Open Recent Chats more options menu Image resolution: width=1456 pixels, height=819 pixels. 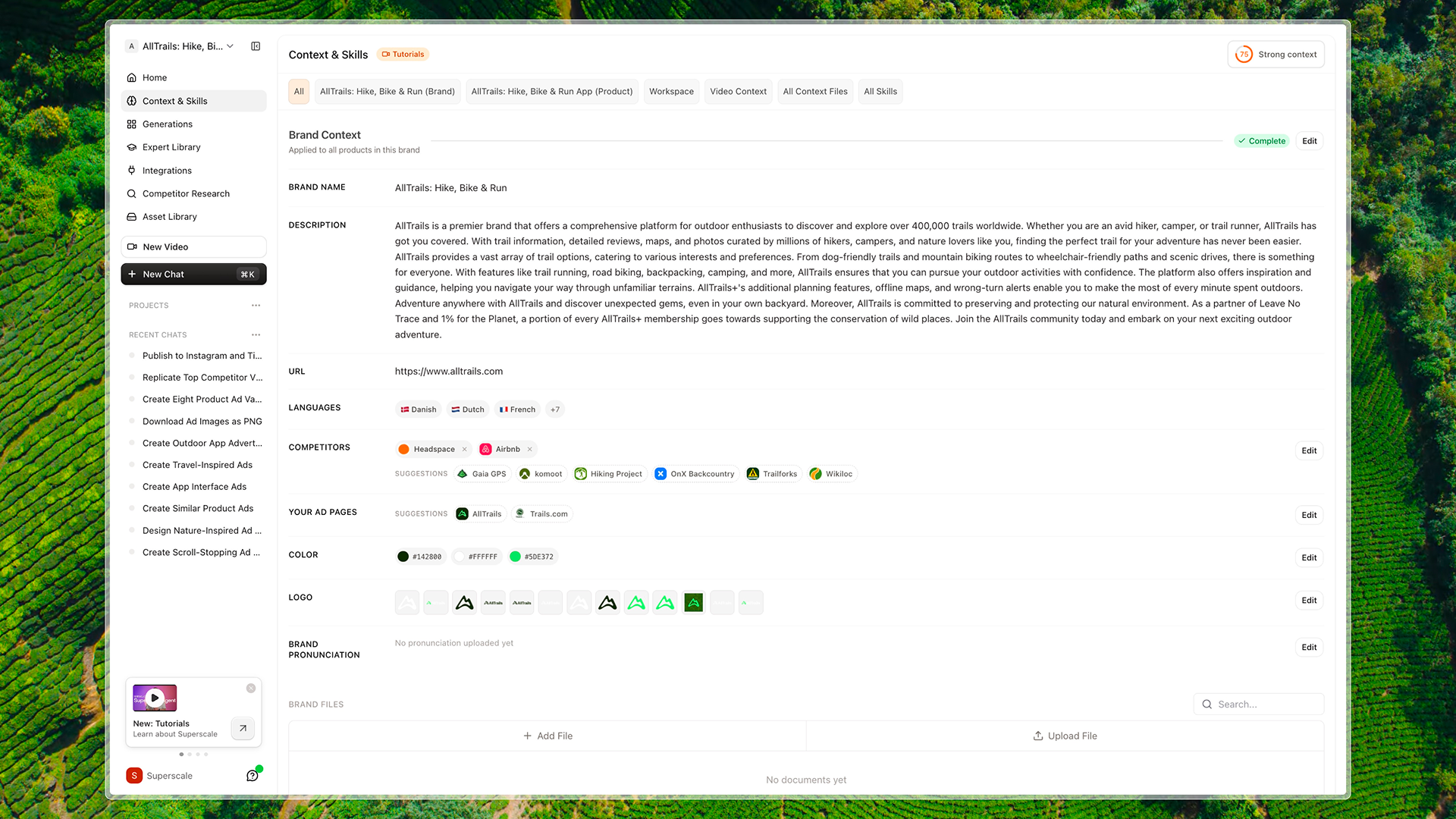256,334
